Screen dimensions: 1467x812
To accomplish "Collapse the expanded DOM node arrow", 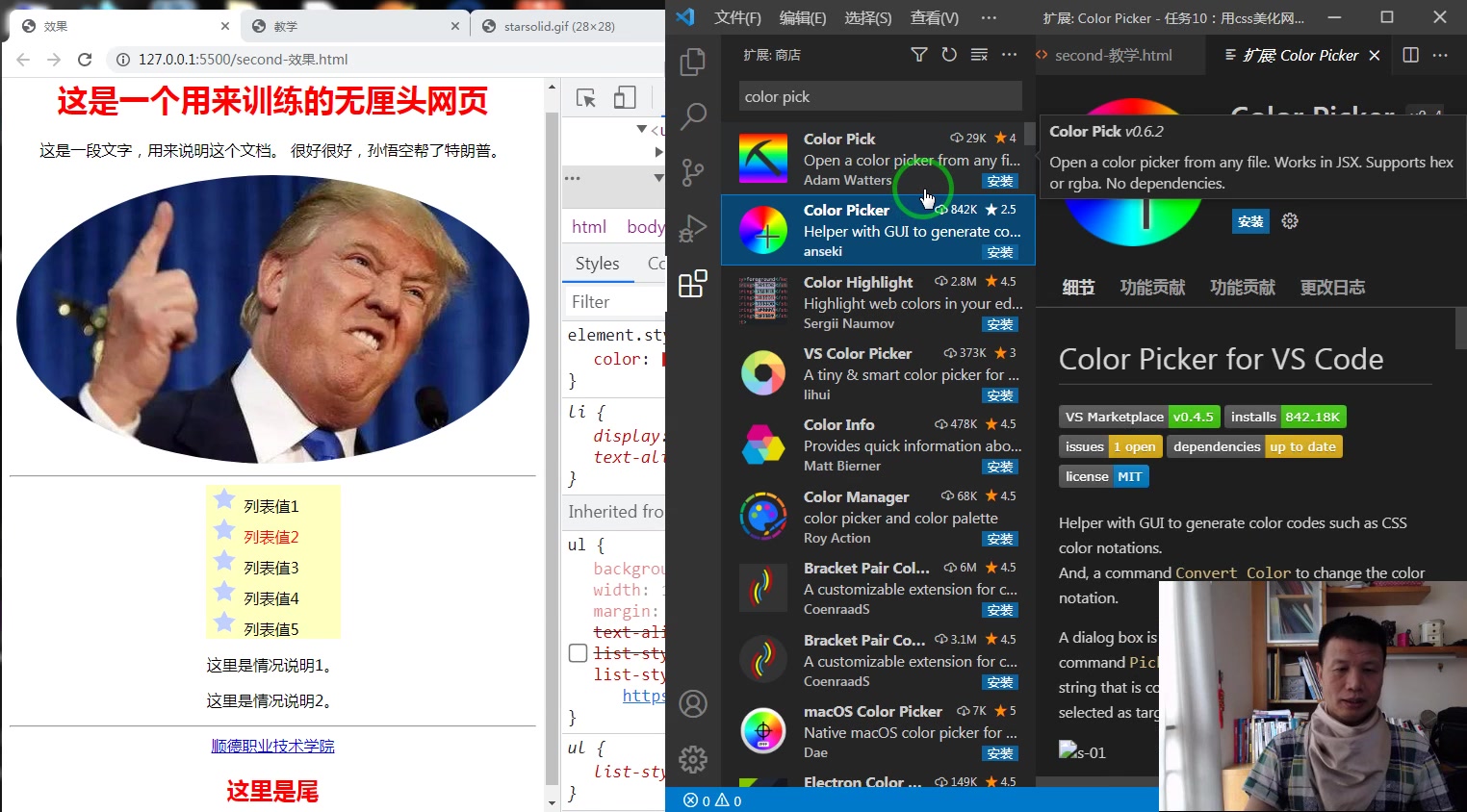I will [x=642, y=129].
